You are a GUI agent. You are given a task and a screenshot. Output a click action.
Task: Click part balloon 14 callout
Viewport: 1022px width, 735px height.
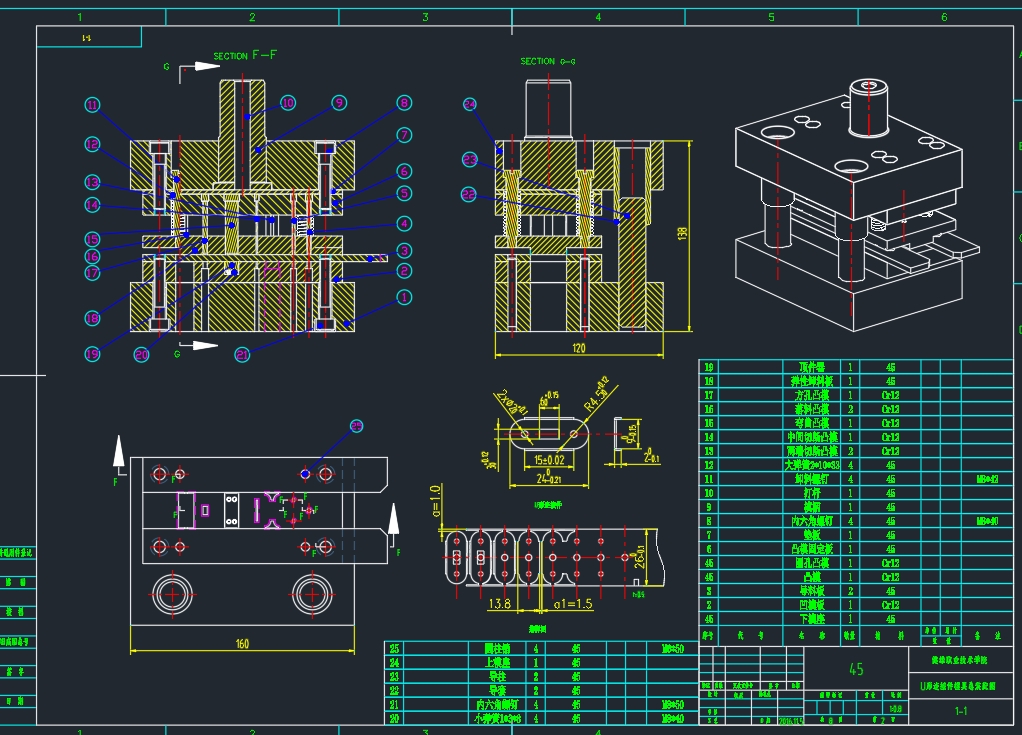pos(93,205)
